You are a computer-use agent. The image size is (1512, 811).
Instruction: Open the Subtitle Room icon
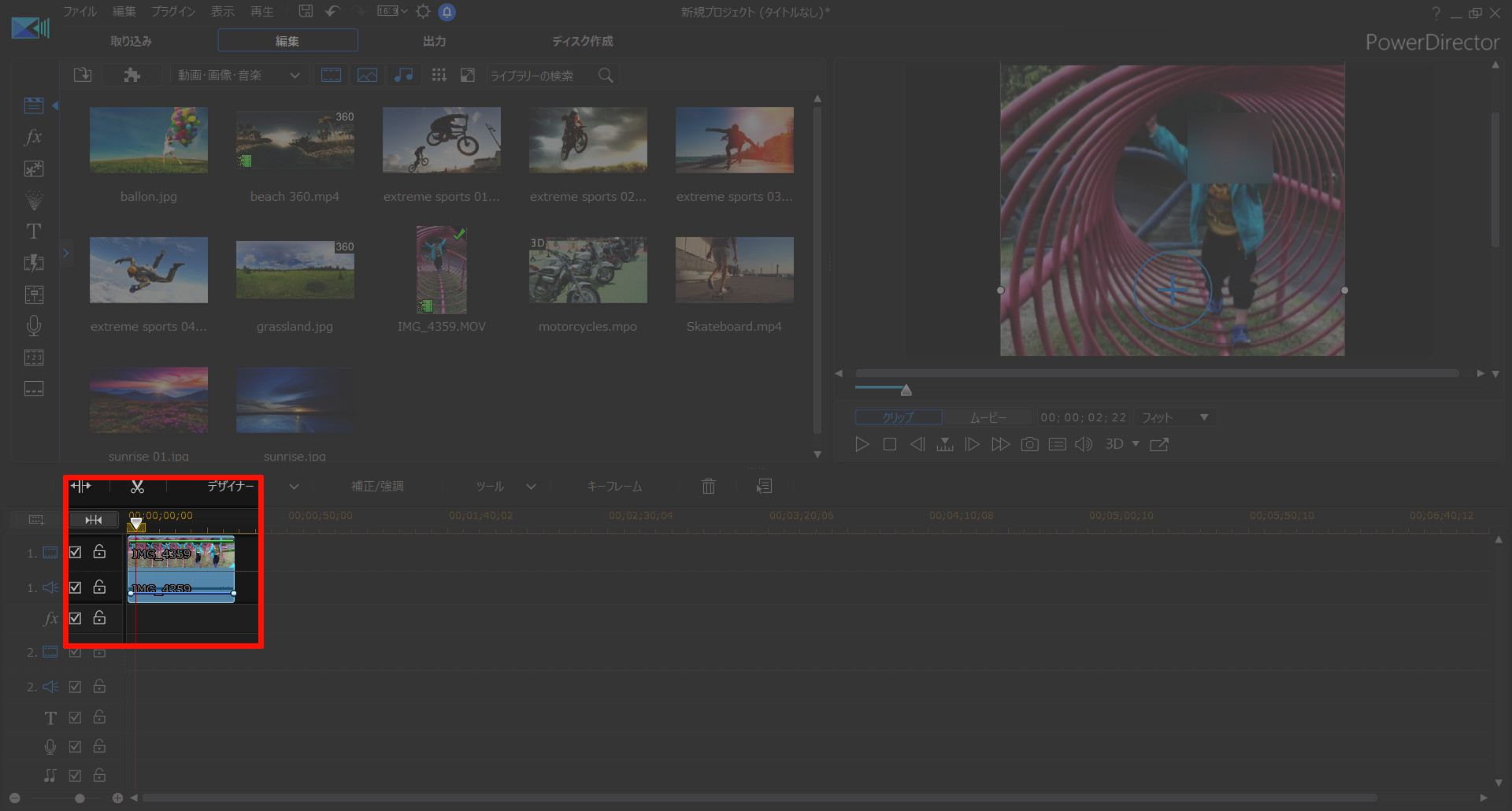pyautogui.click(x=34, y=389)
